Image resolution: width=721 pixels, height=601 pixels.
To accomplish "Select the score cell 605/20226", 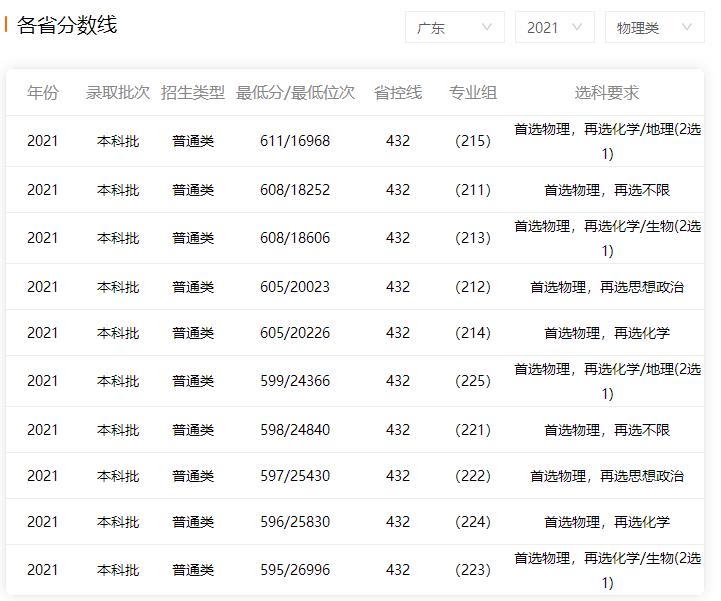I will pos(295,333).
